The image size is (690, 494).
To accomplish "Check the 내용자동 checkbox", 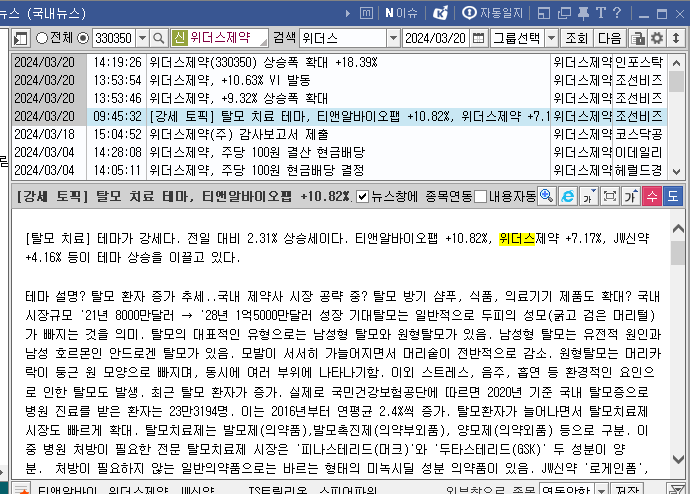I will (481, 197).
